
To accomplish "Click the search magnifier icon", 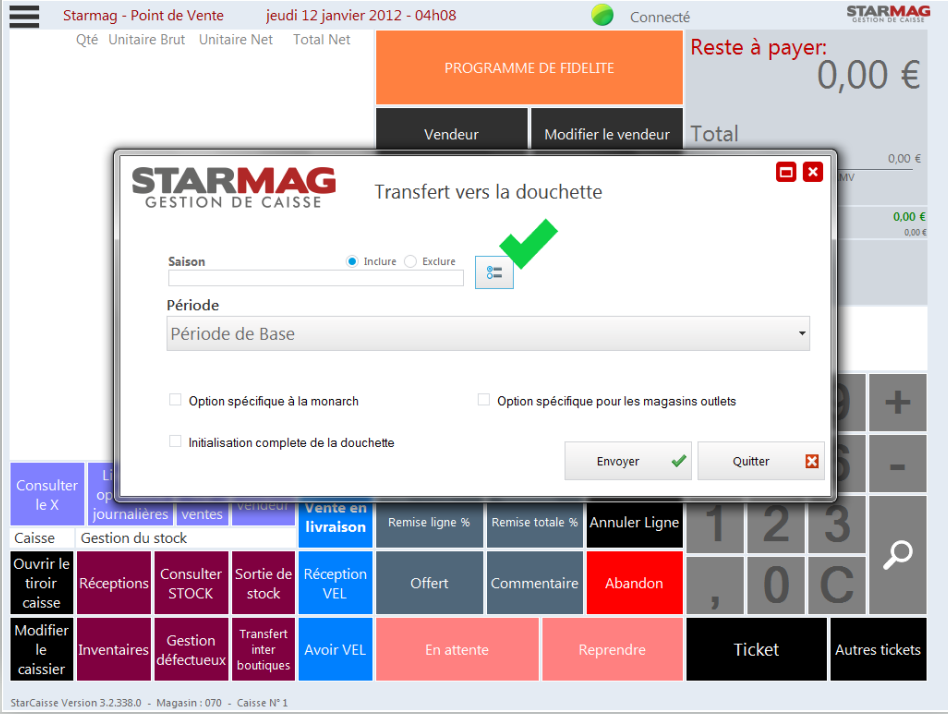I will tap(898, 554).
